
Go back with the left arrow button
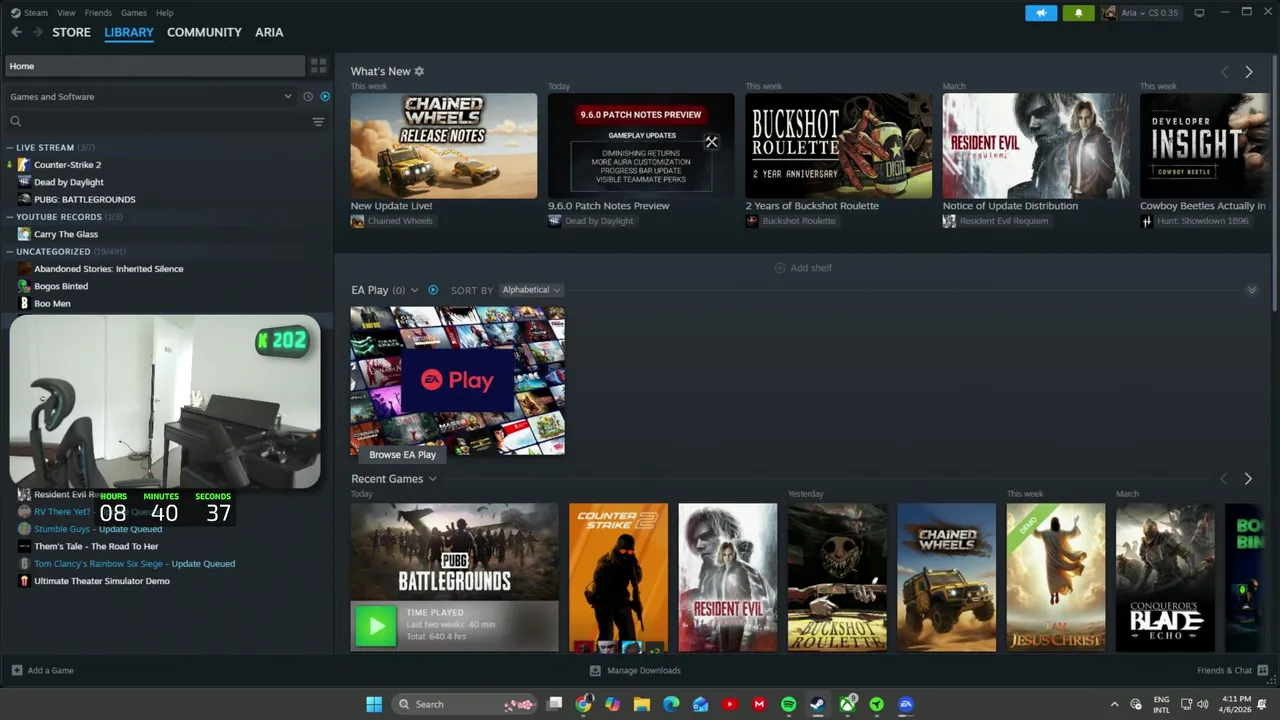click(x=16, y=32)
